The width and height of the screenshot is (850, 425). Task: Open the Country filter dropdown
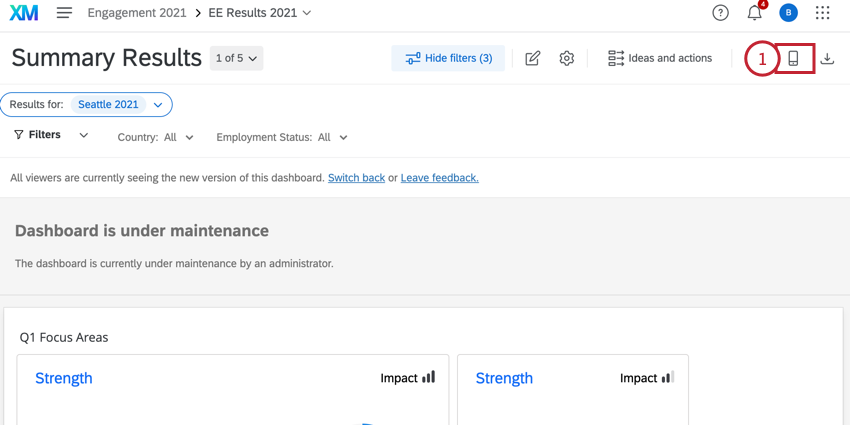(x=156, y=137)
